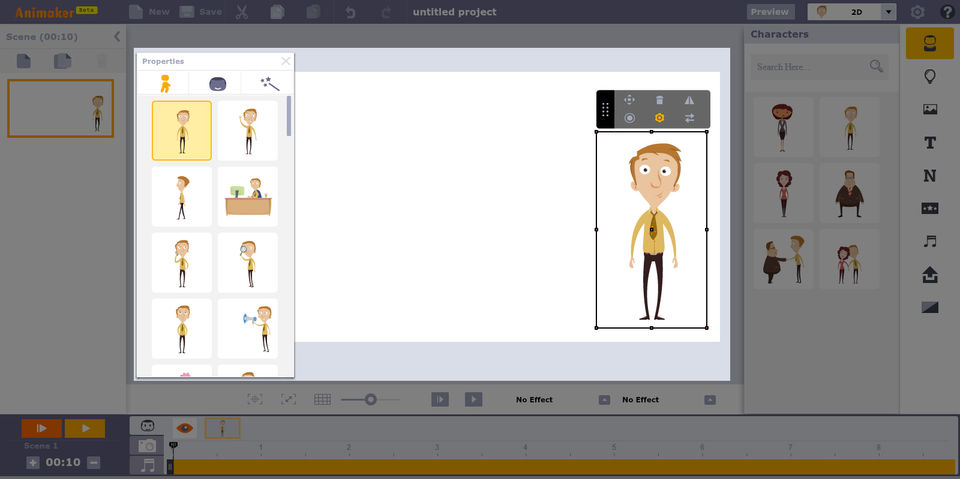Screen dimensions: 960x479
Task: Open the Text tool in the right sidebar
Action: click(929, 143)
